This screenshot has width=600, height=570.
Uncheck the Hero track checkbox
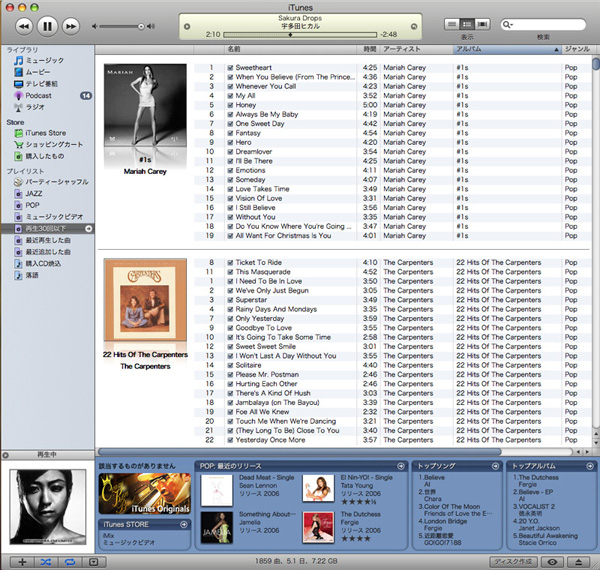[230, 142]
